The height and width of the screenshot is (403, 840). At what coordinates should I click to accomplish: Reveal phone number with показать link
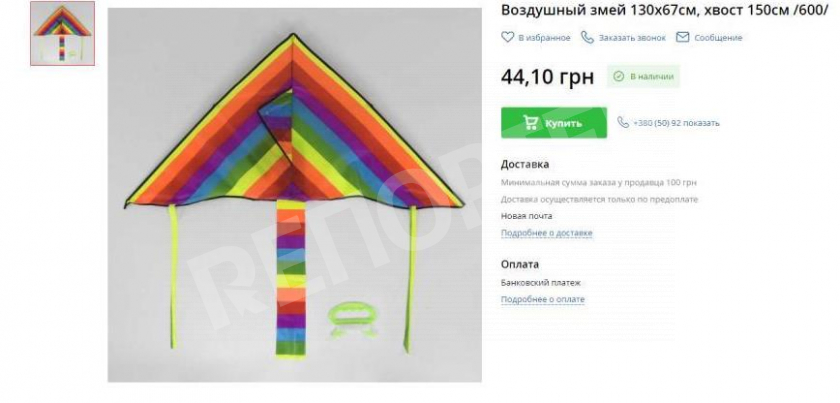[702, 123]
